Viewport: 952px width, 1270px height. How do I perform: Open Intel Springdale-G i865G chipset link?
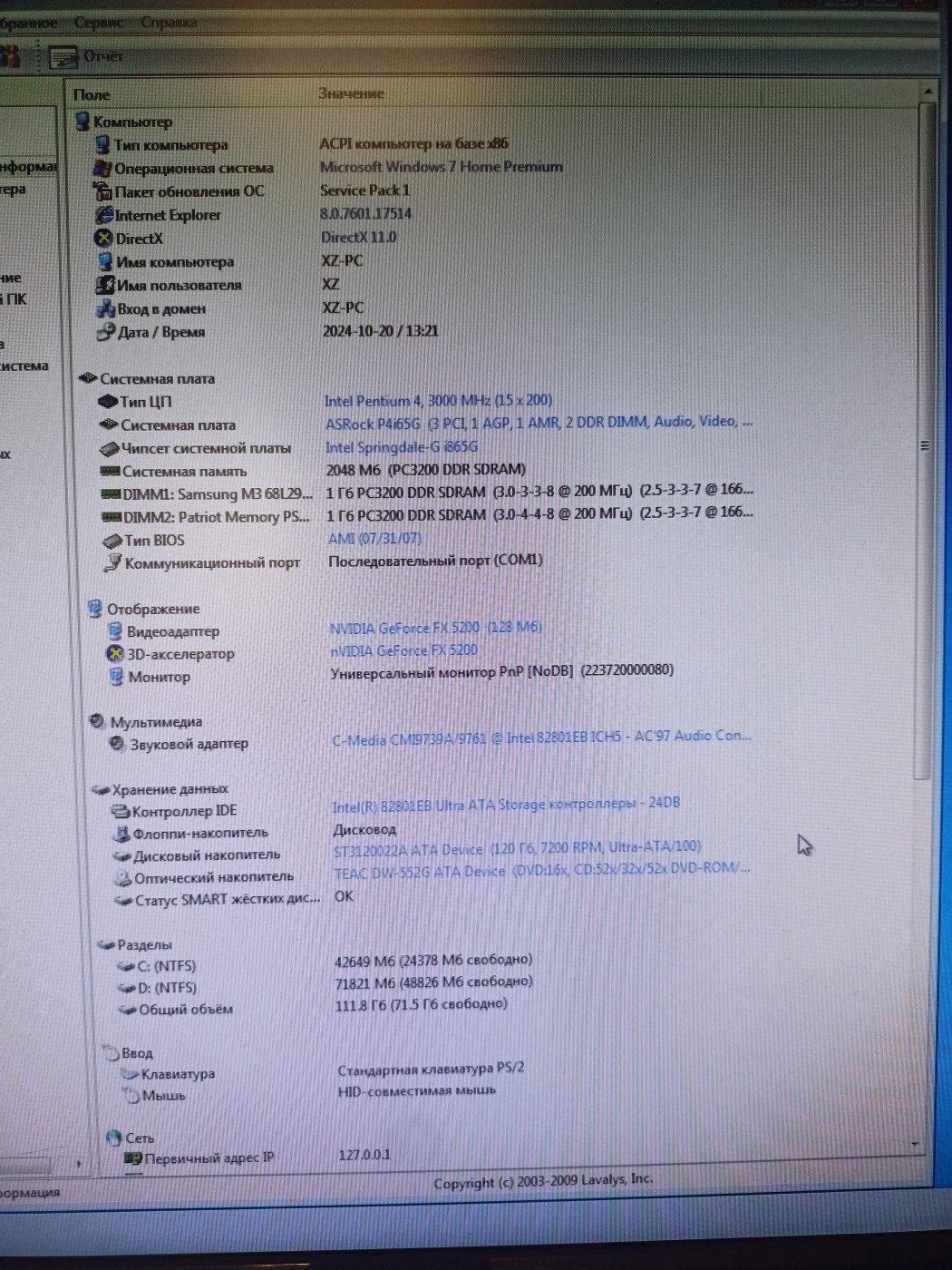402,446
